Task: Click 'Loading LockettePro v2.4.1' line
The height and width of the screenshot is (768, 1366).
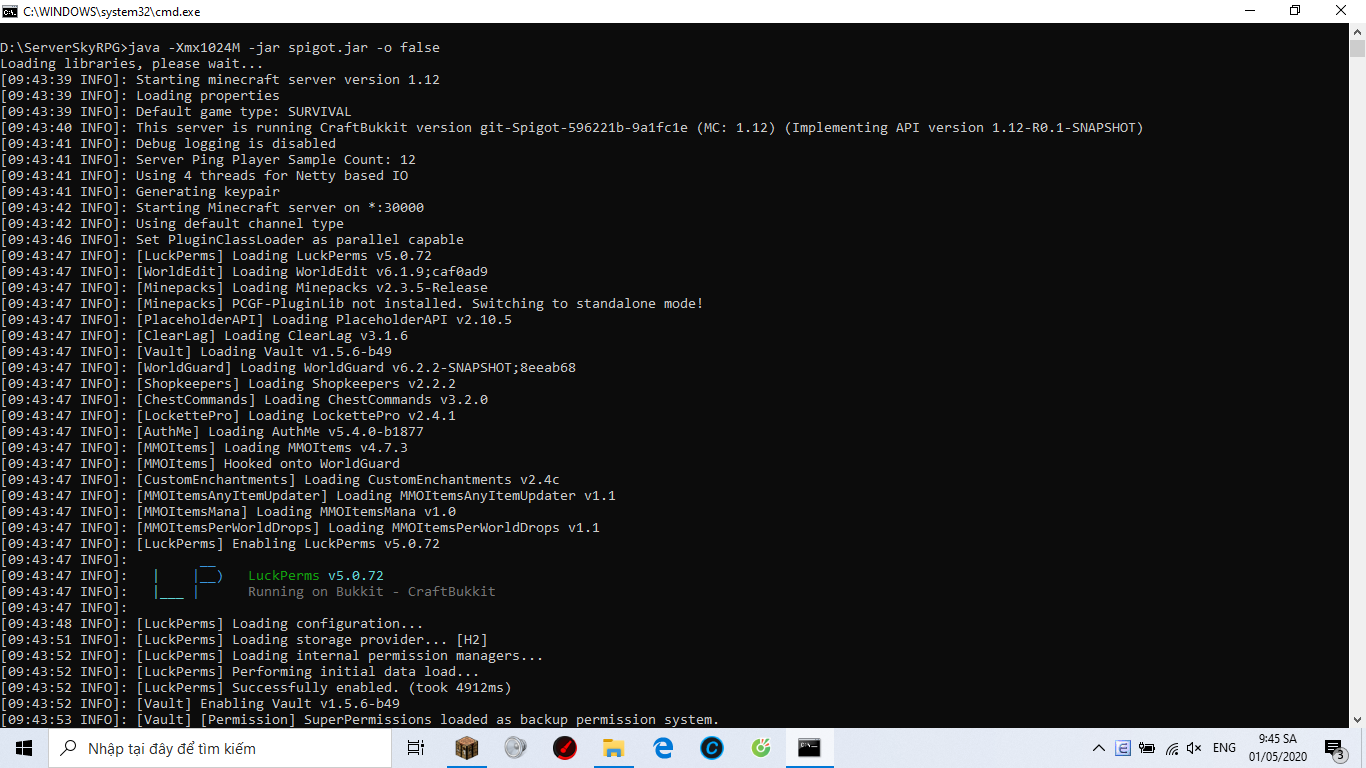Action: click(228, 416)
